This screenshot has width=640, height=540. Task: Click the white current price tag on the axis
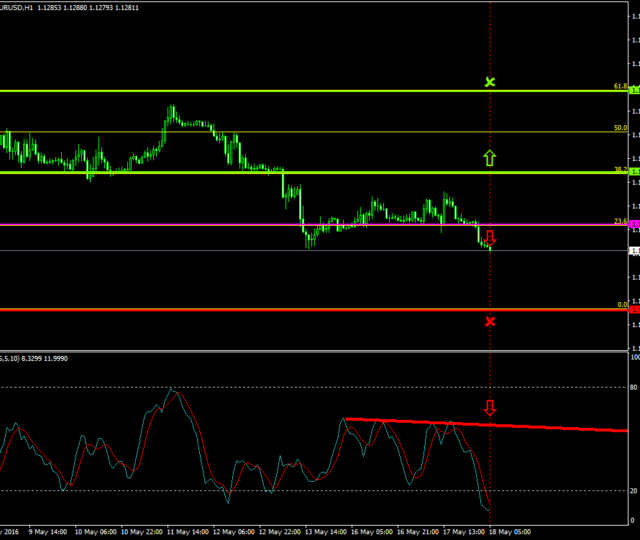pos(634,250)
